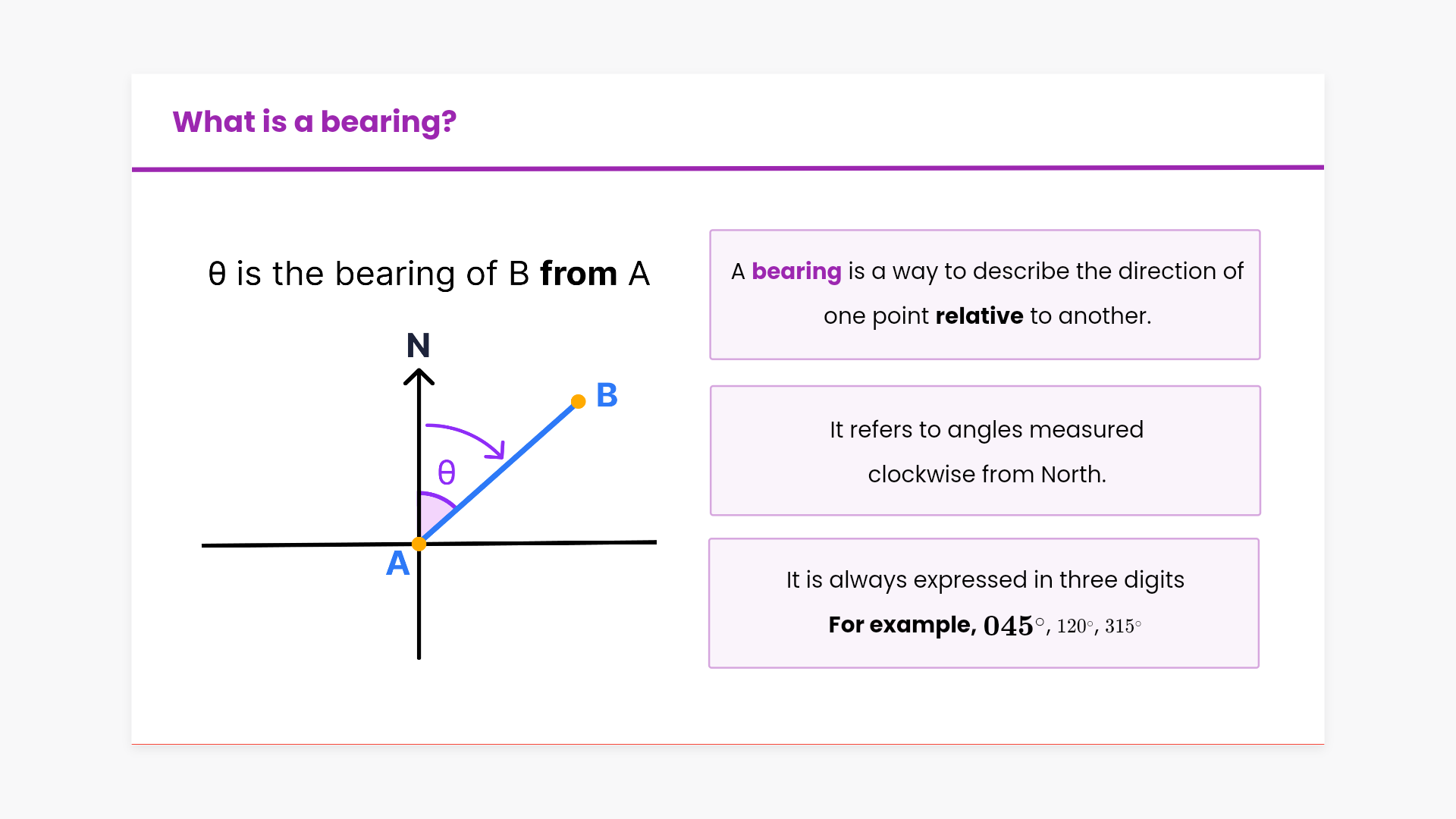Image resolution: width=1456 pixels, height=819 pixels.
Task: Click 'It is always expressed in three digits'
Action: click(x=984, y=580)
